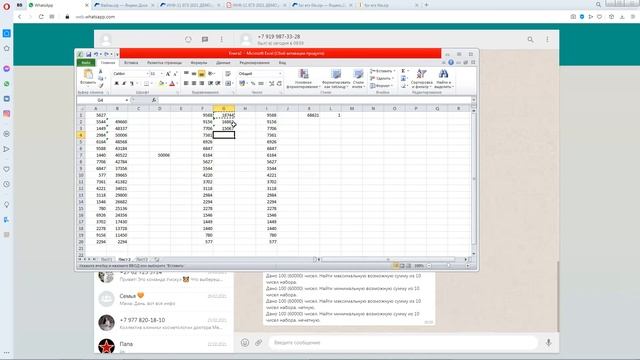Click the WhatsApp message input field
This screenshot has width=640, height=360.
tap(402, 343)
